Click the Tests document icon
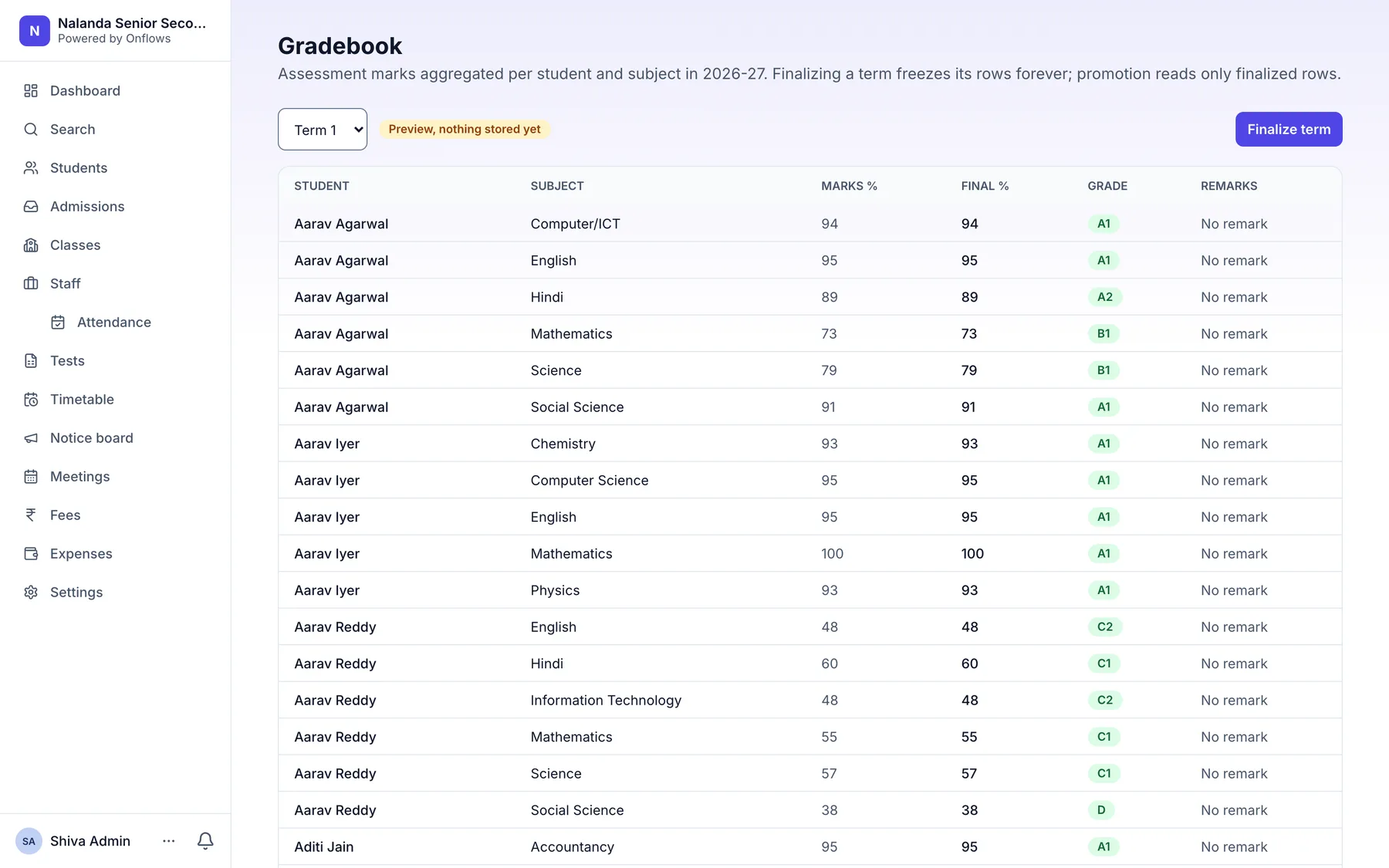The width and height of the screenshot is (1389, 868). coord(31,361)
